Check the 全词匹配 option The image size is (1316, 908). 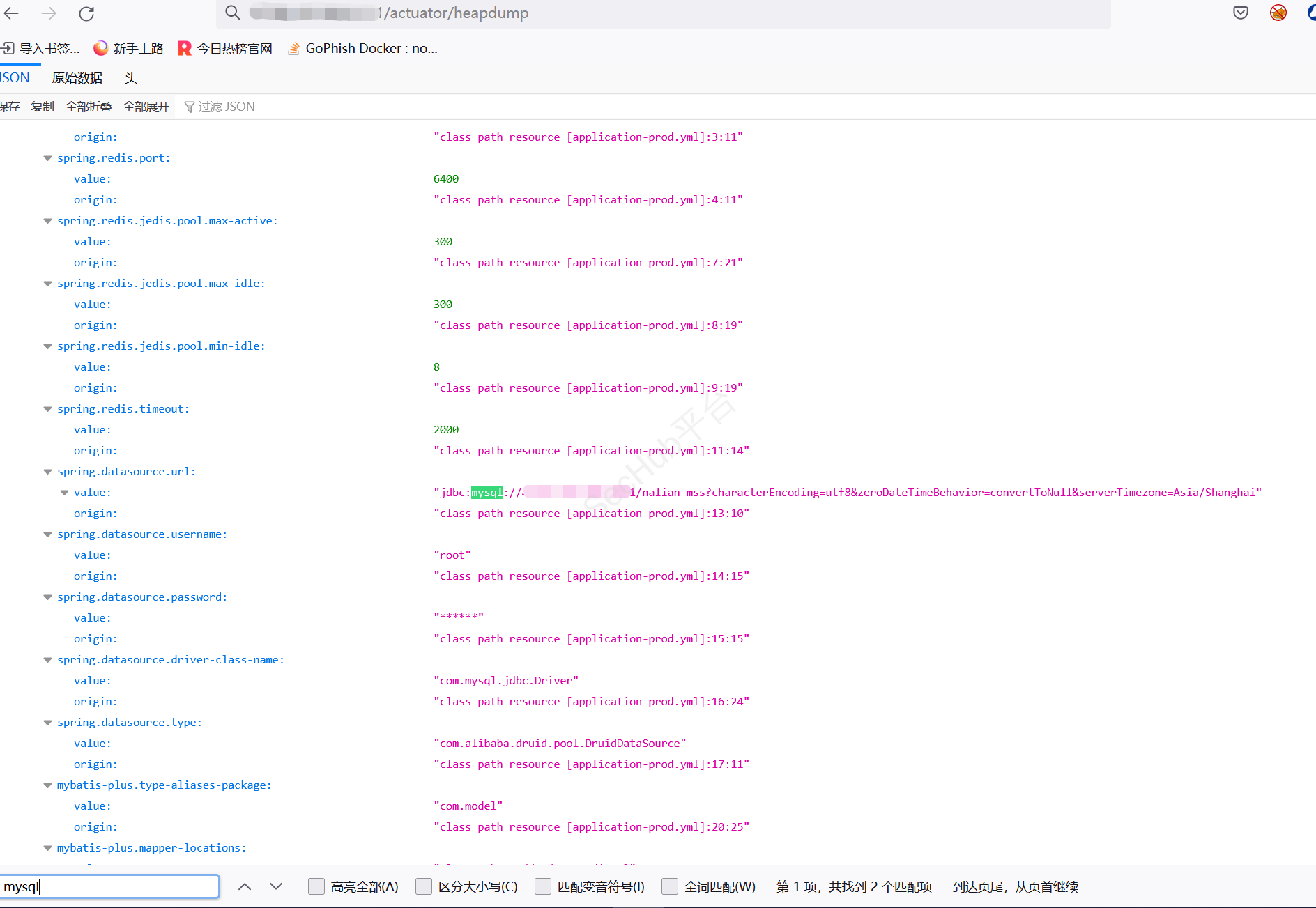pos(670,886)
